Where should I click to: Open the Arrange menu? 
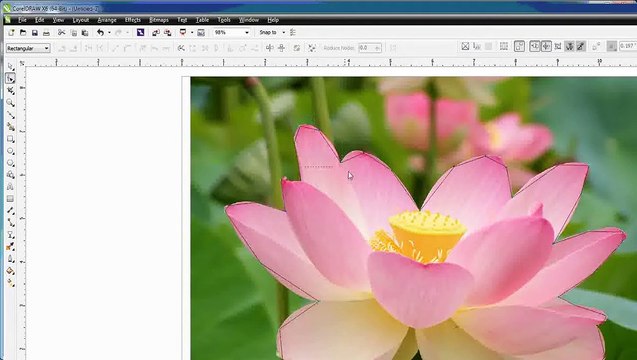107,20
